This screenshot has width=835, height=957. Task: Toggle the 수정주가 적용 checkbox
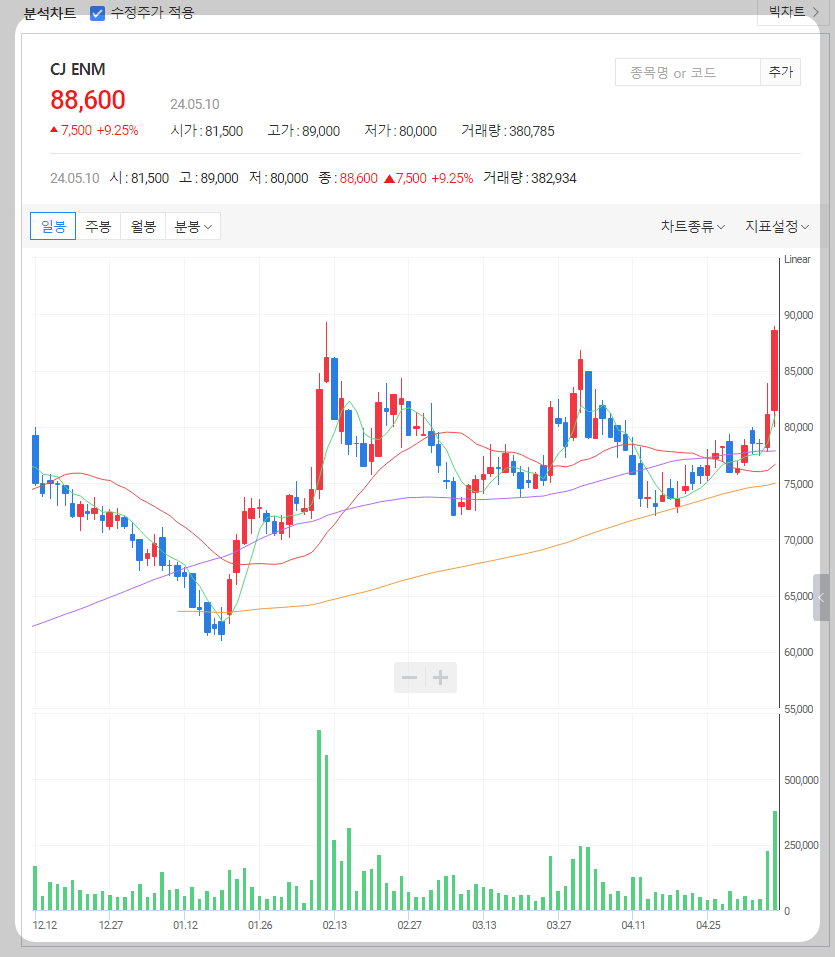pos(98,13)
